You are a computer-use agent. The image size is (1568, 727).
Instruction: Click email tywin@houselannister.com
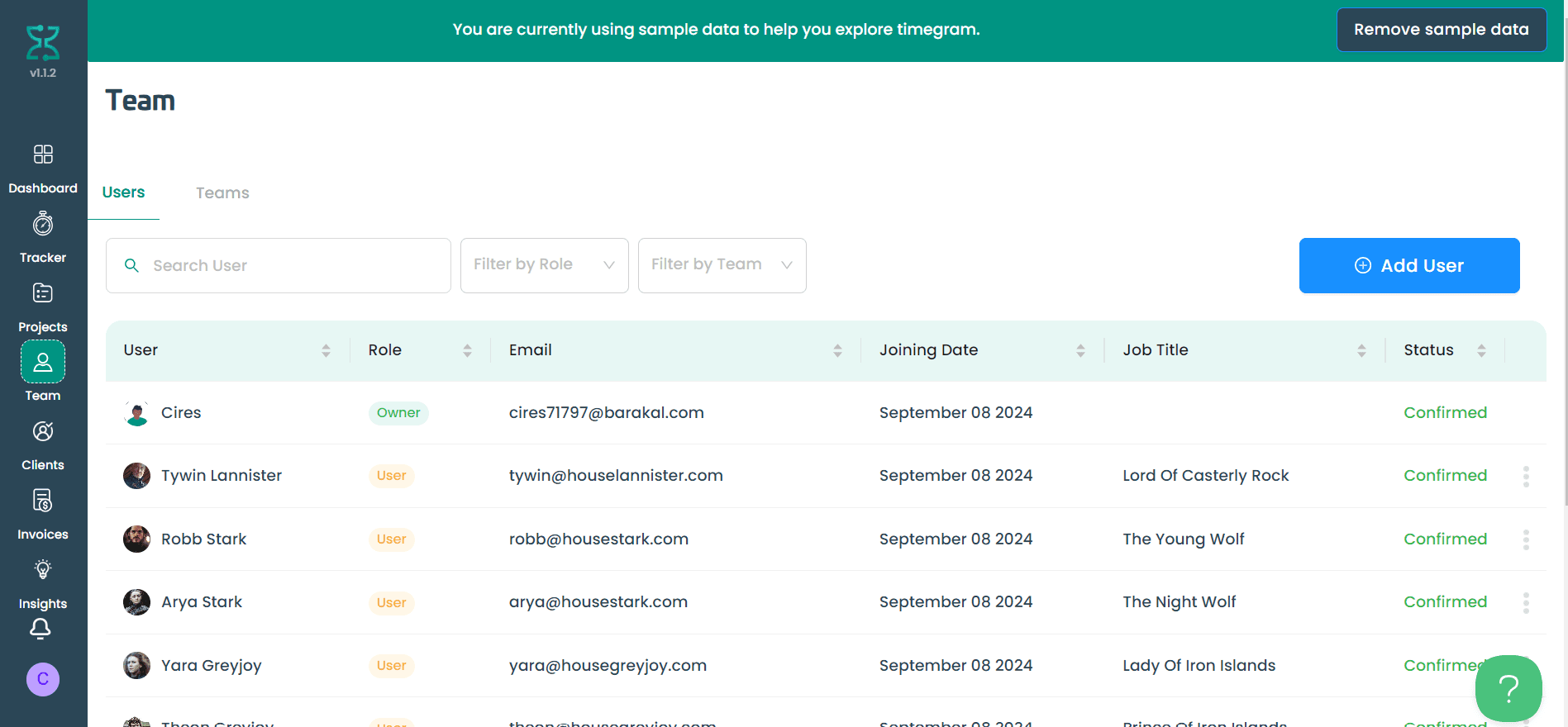click(616, 476)
